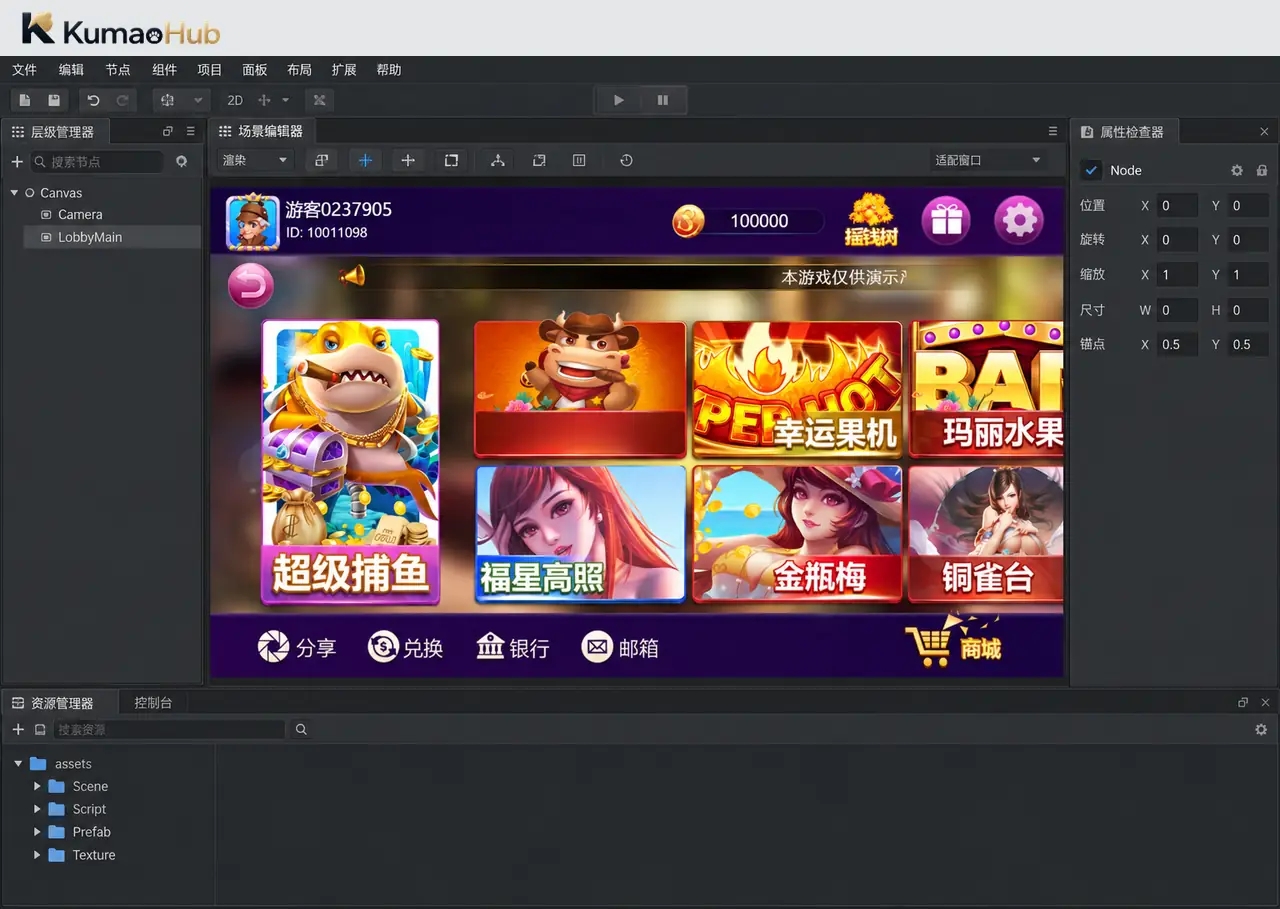Open the 节点 menu
The image size is (1280, 909).
pos(118,70)
